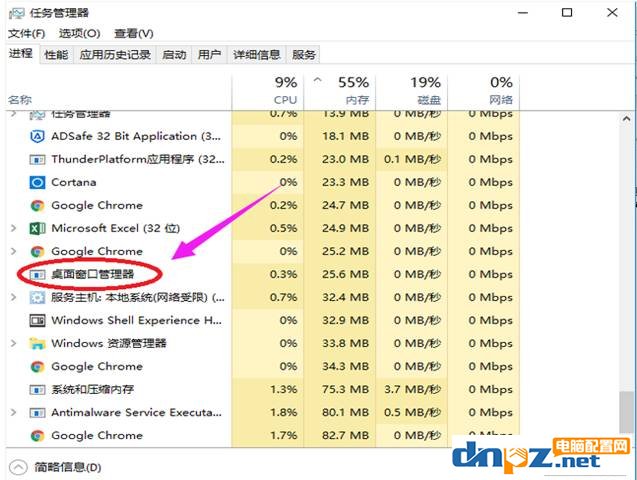Select the 进程 tab

(21, 54)
